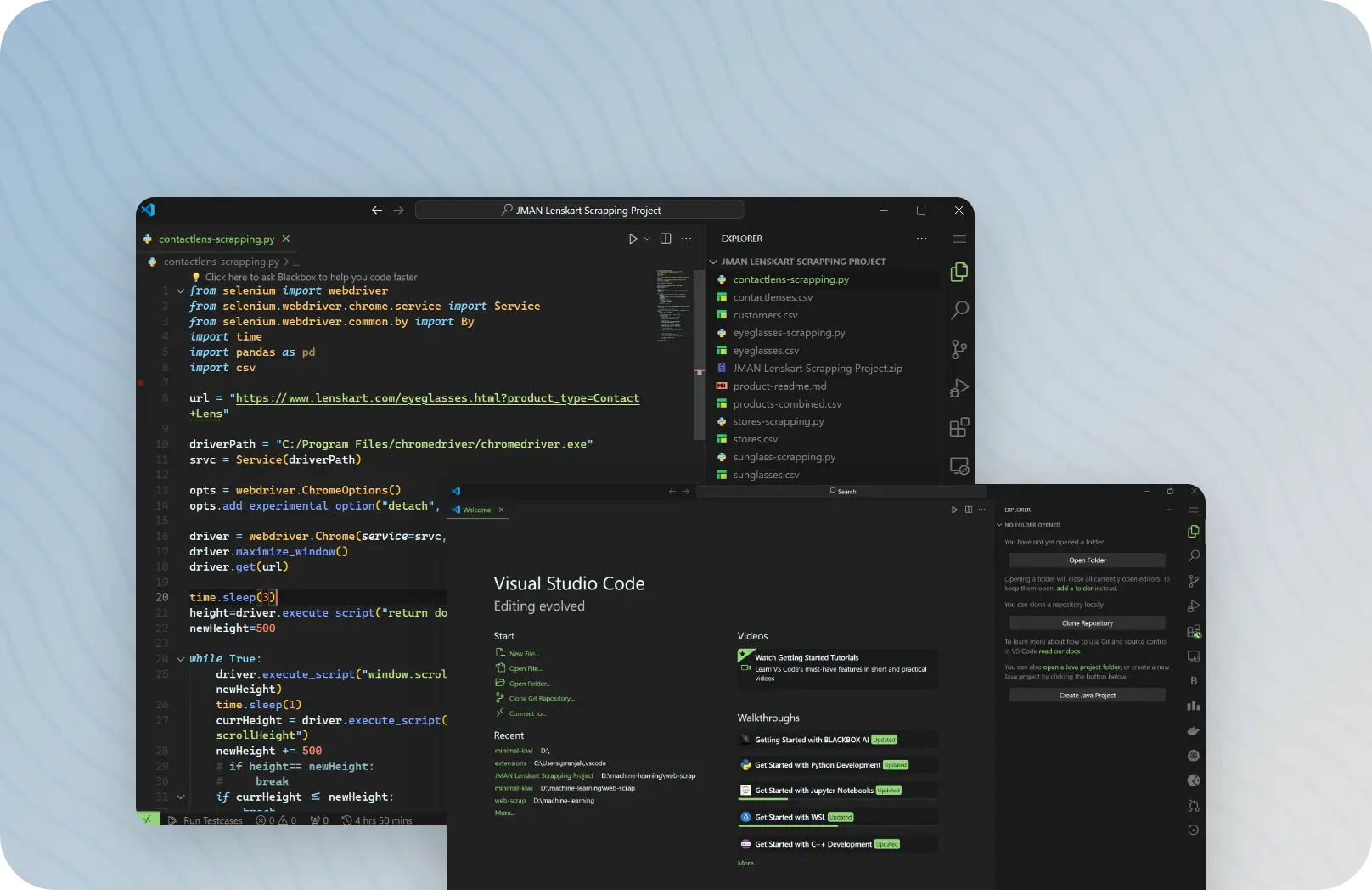Go back using Lenskart window navigation arrow

[377, 210]
